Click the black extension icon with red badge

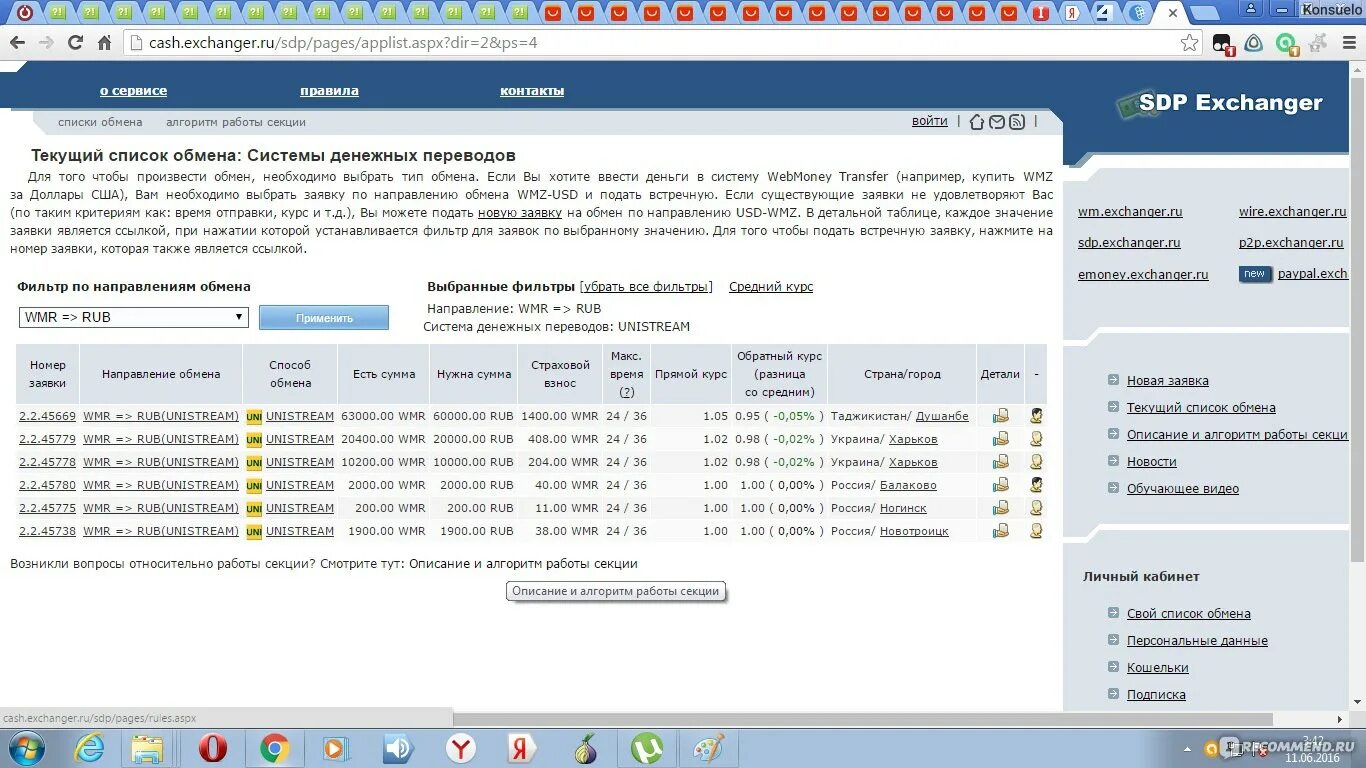point(1222,44)
